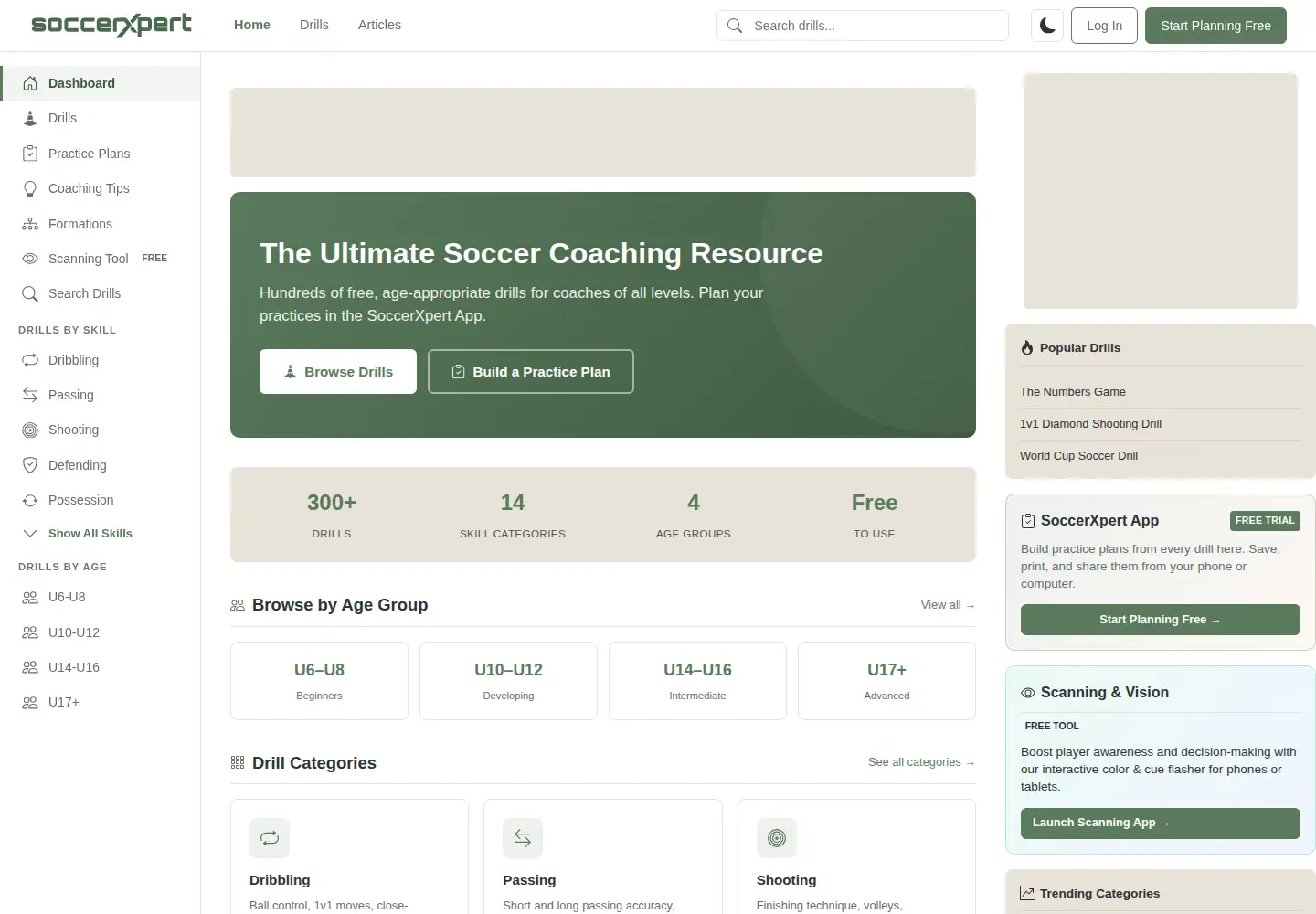The width and height of the screenshot is (1316, 914).
Task: Click the Coaching Tips lightbulb icon
Action: tap(30, 188)
